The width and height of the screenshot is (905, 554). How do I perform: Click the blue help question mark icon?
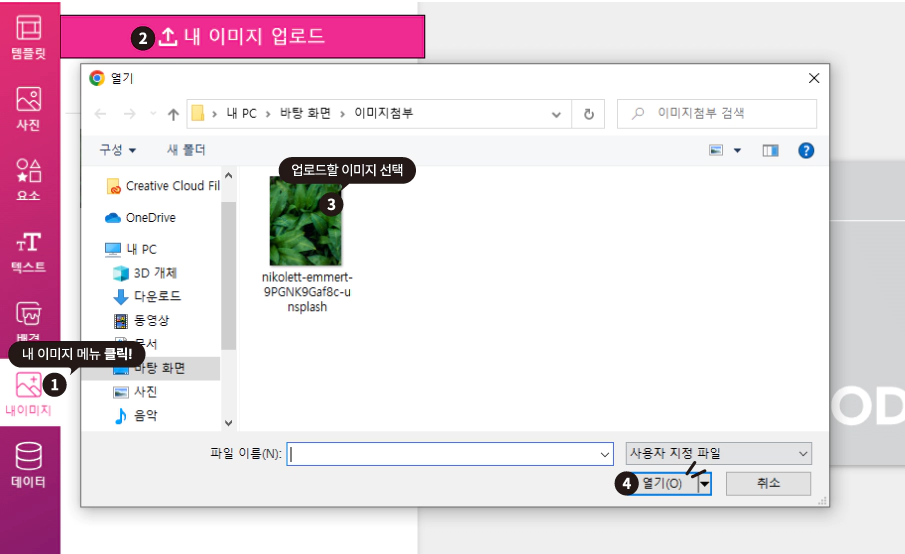point(806,151)
